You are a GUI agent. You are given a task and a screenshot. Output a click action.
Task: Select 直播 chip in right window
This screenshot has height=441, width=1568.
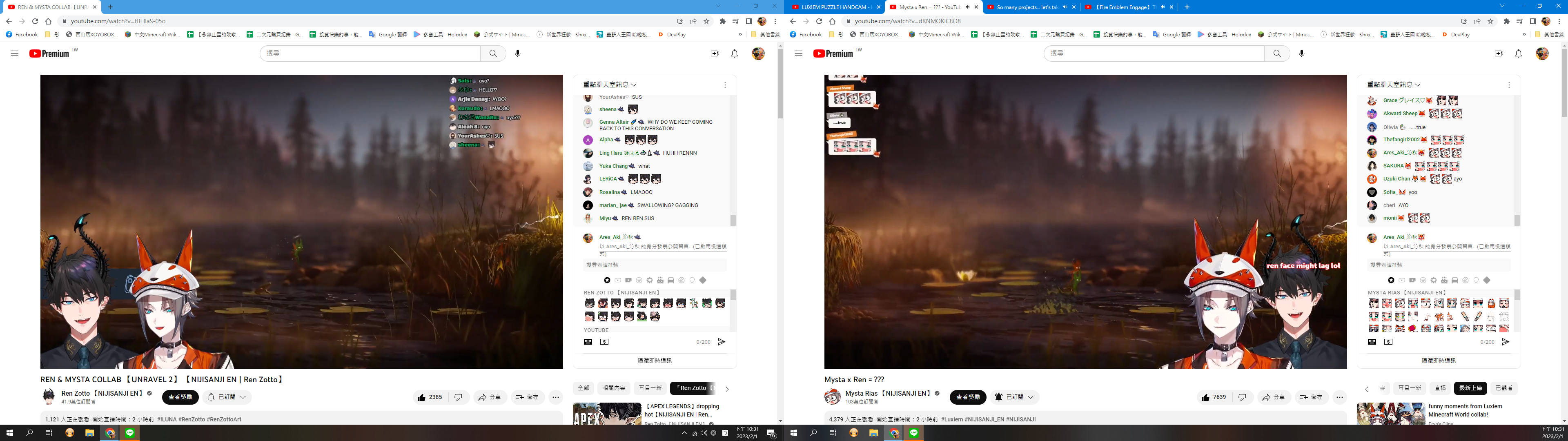[x=1440, y=388]
